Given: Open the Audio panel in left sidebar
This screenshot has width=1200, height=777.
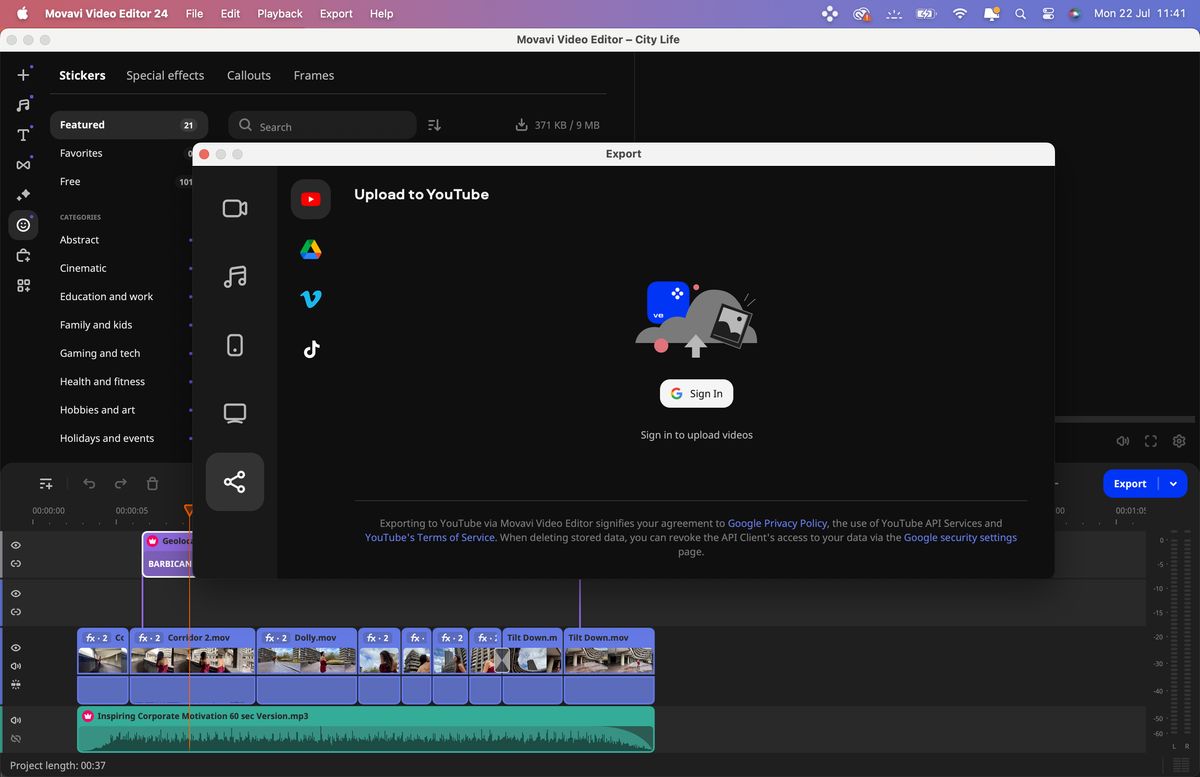Looking at the screenshot, I should tap(23, 103).
